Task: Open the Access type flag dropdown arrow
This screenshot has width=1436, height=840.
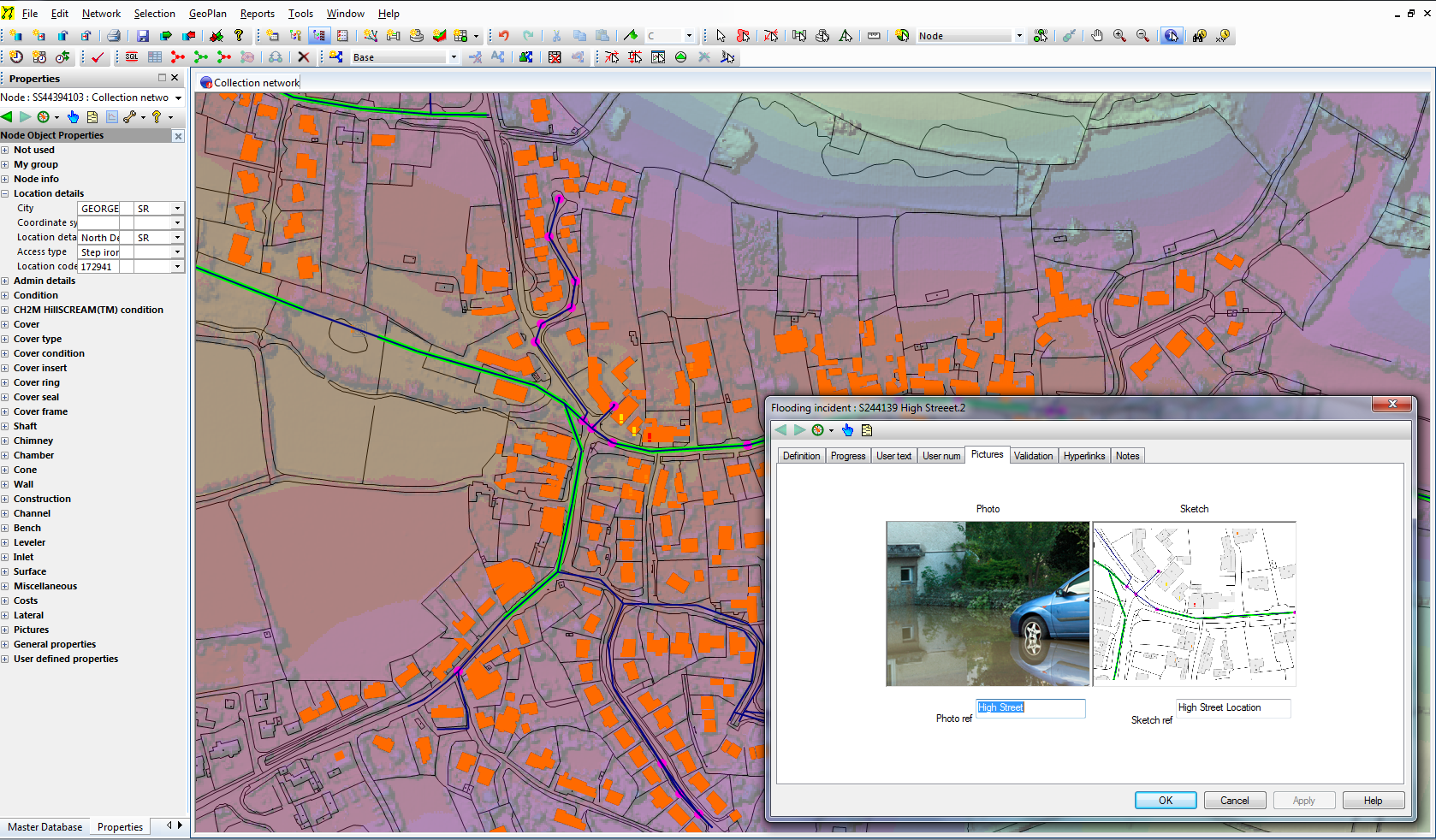Action: pyautogui.click(x=177, y=252)
